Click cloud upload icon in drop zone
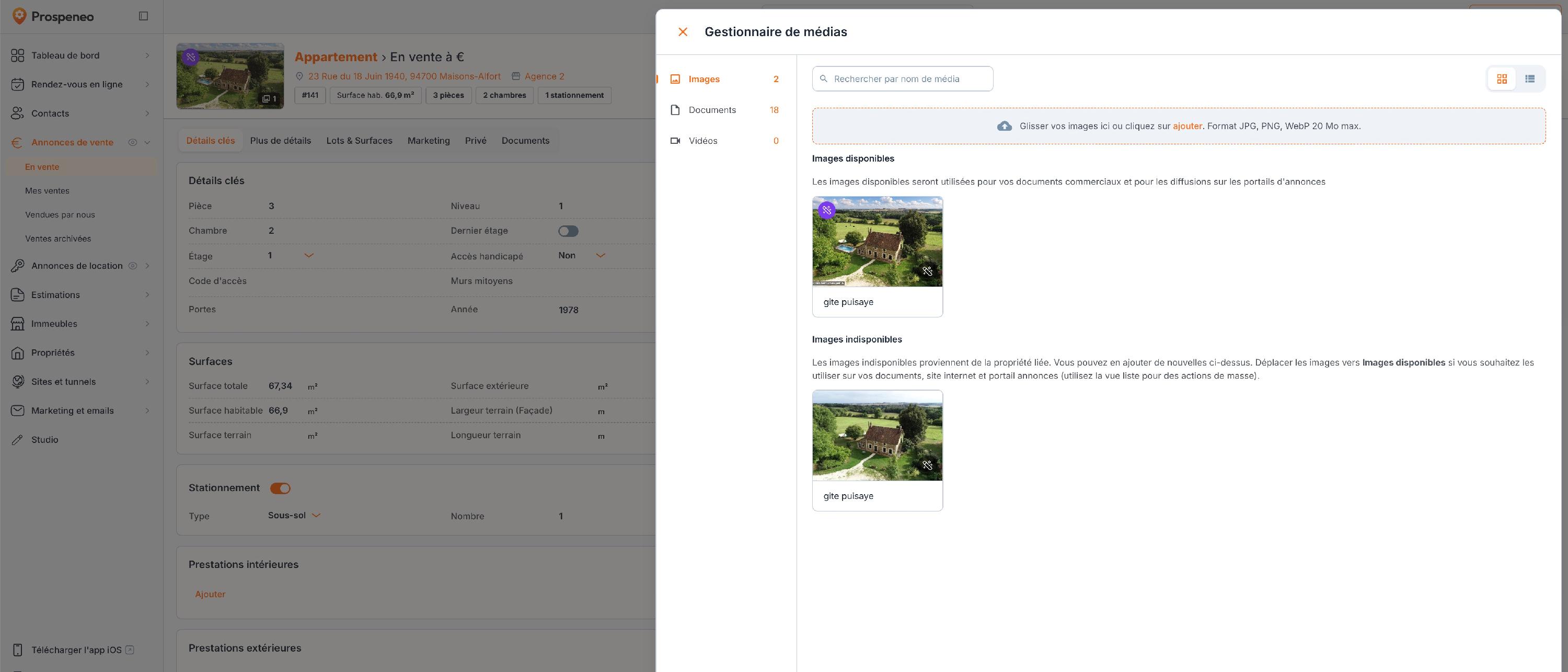The width and height of the screenshot is (1568, 672). 1005,126
